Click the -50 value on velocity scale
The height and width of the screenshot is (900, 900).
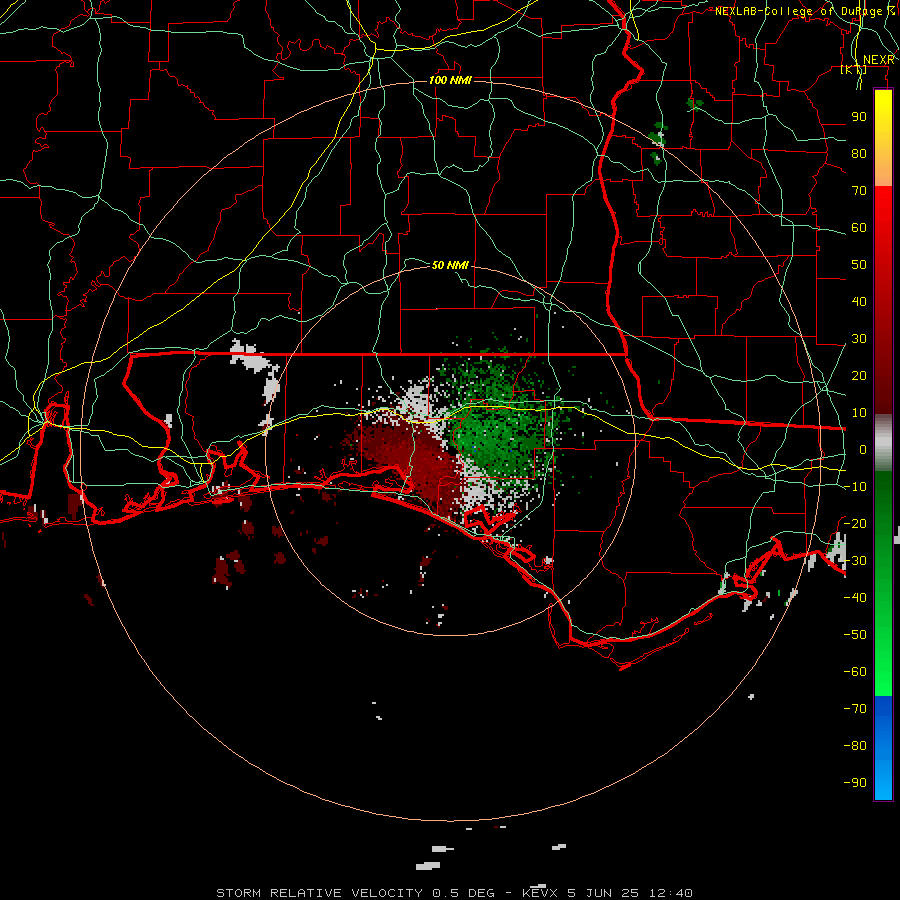(x=855, y=634)
